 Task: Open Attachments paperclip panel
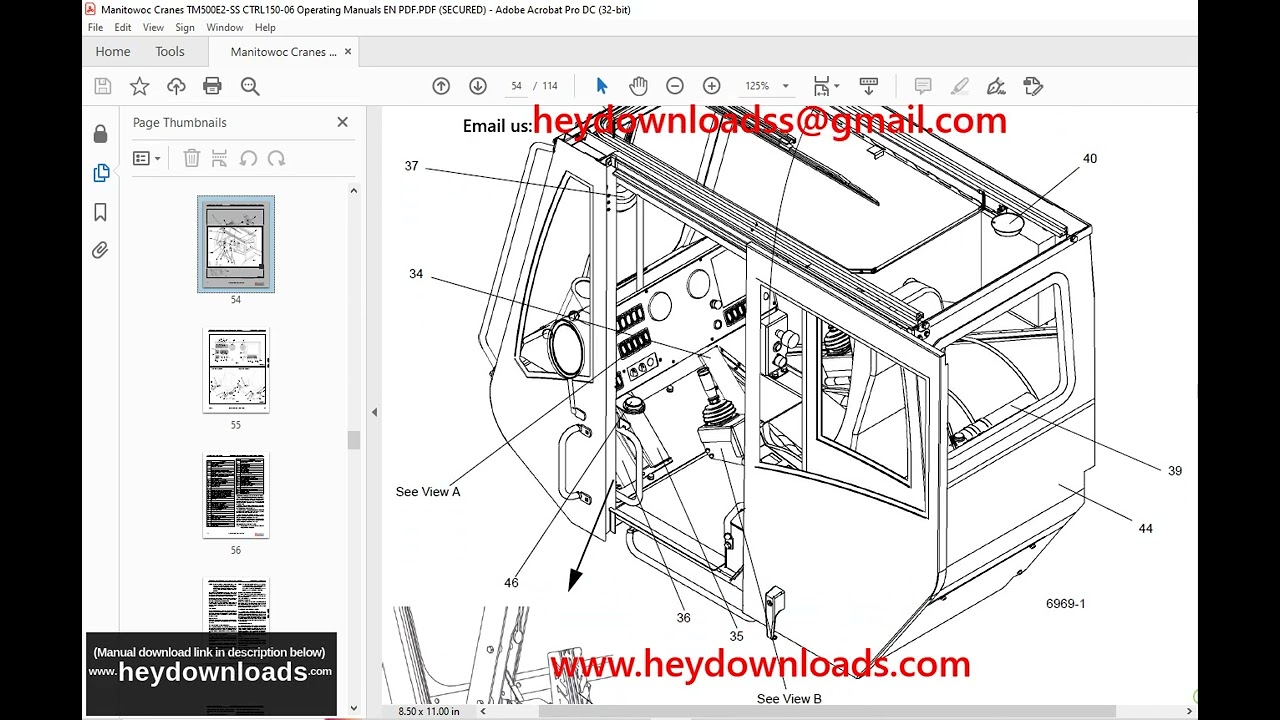tap(100, 250)
